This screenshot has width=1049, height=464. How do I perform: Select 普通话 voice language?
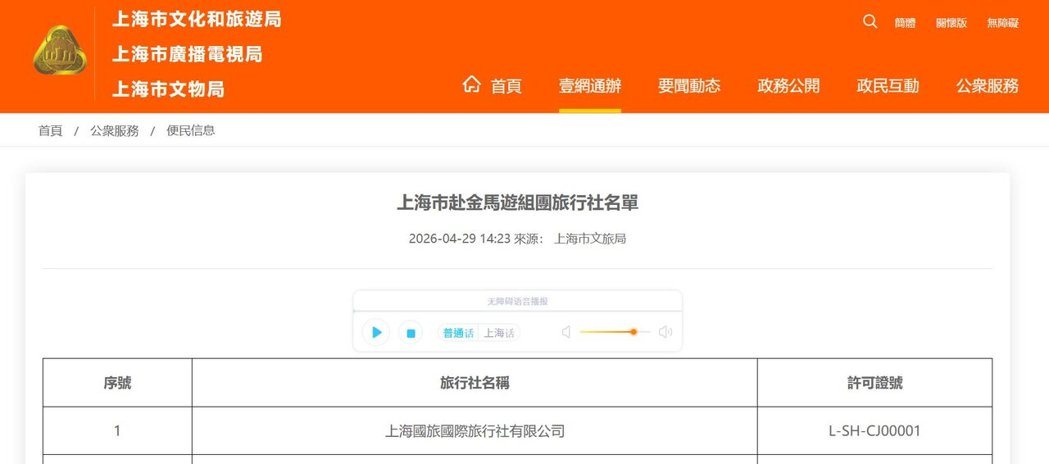[x=458, y=333]
